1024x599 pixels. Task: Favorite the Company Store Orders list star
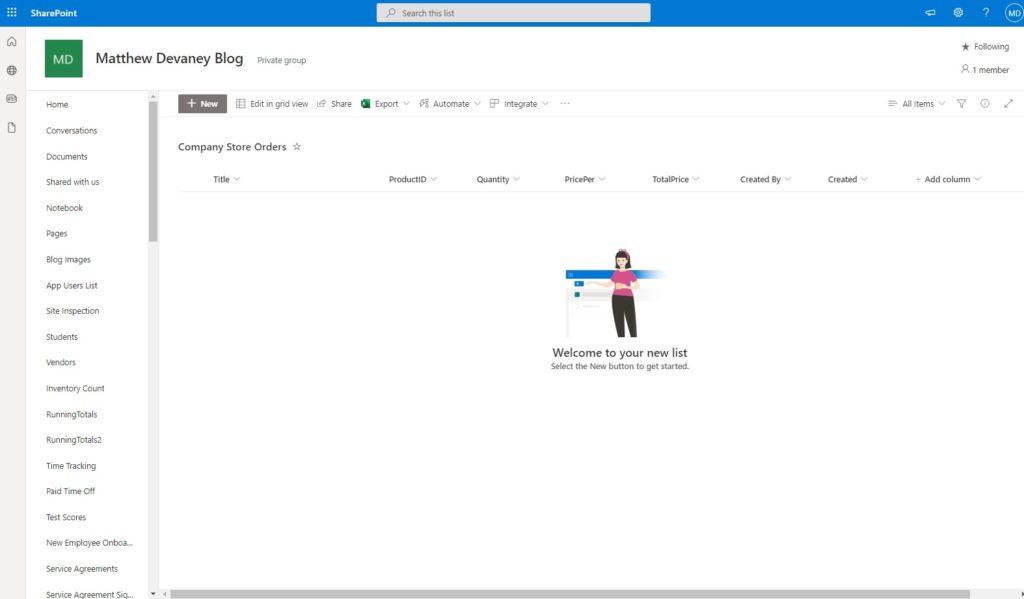point(296,146)
